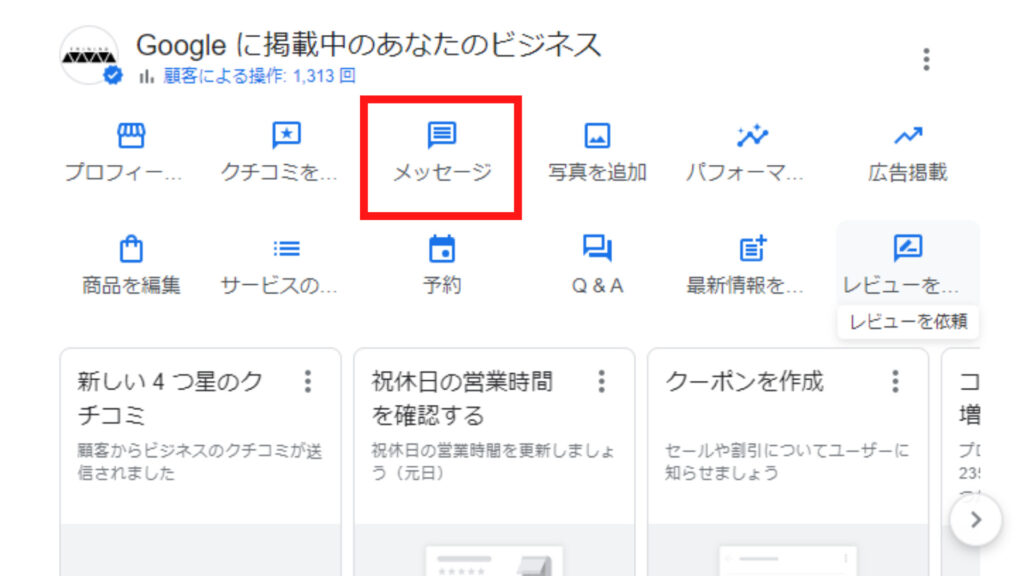Click メッセージ label text
The width and height of the screenshot is (1024, 576).
coord(441,172)
